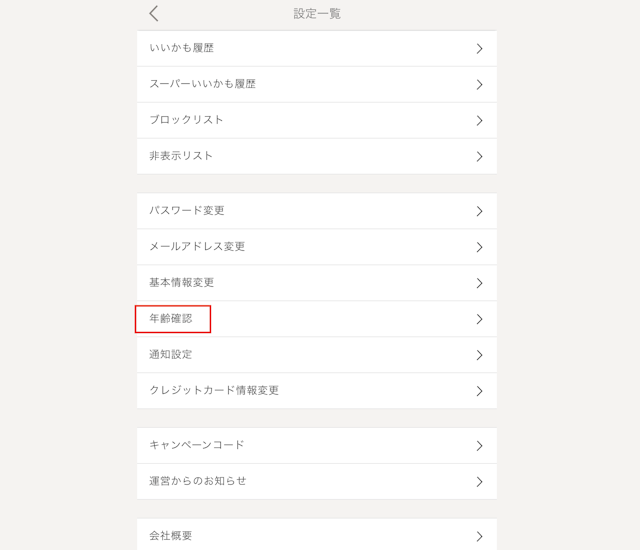The height and width of the screenshot is (550, 640).
Task: Click the arrow on the 年齢確認 row
Action: [480, 319]
